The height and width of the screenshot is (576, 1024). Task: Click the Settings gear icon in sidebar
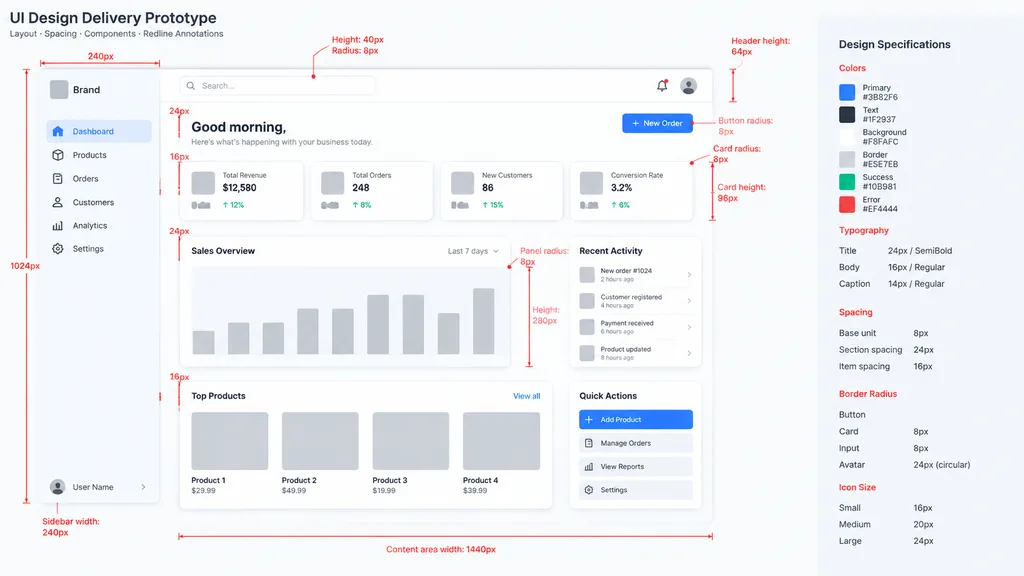click(57, 249)
